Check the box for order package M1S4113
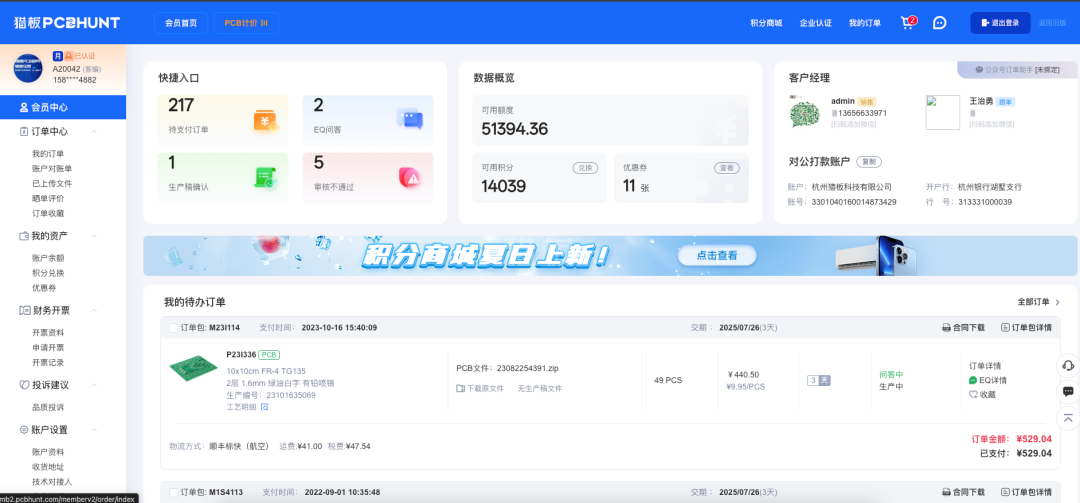The image size is (1080, 503). [174, 492]
